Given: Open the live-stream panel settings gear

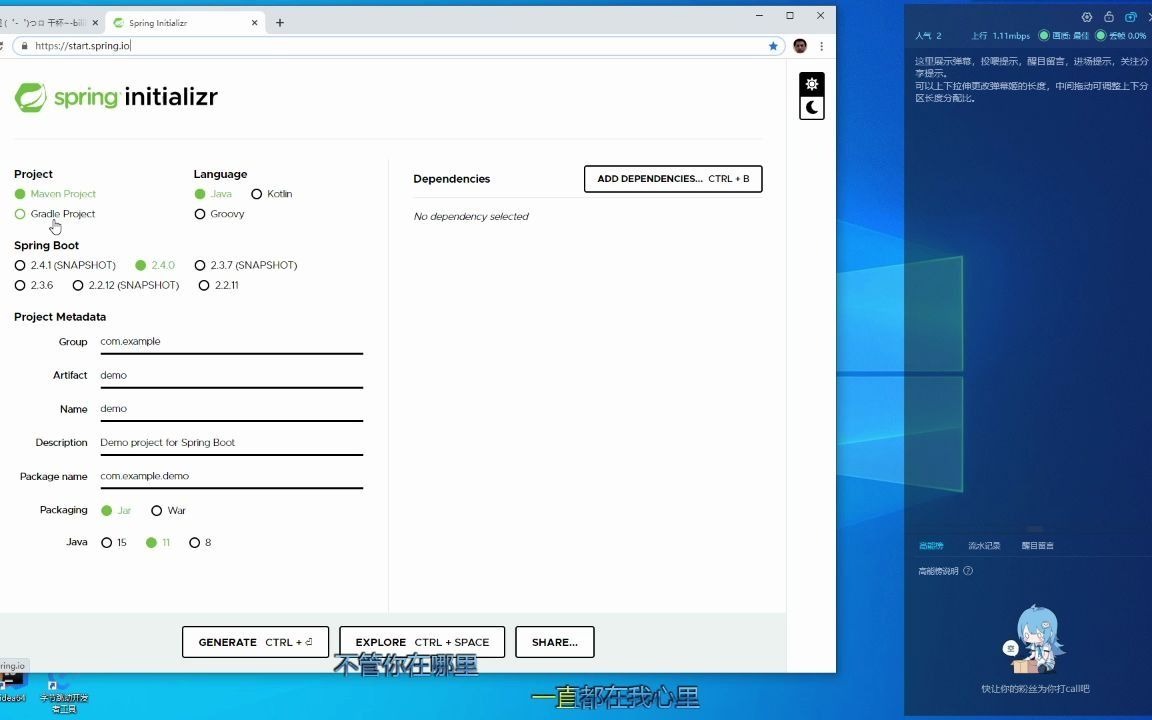Looking at the screenshot, I should [1087, 16].
